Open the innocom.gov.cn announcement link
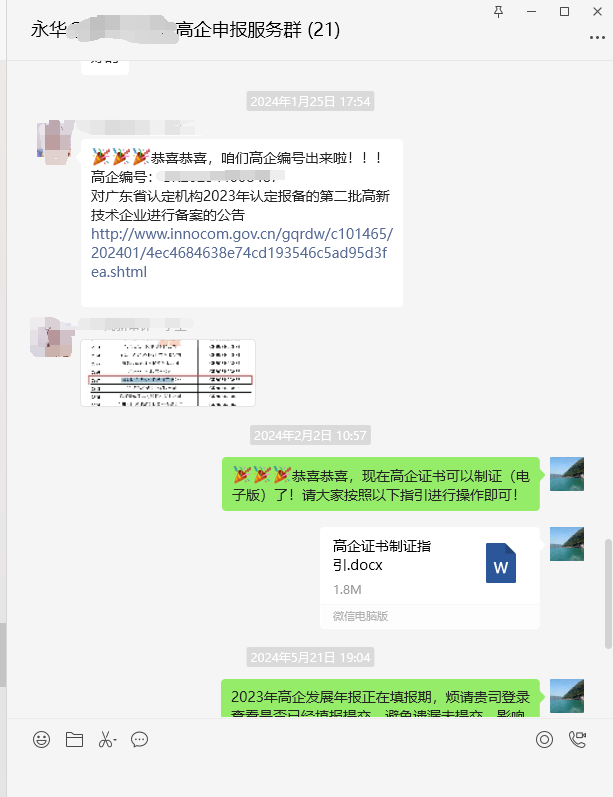Viewport: 613px width, 797px height. pos(242,253)
